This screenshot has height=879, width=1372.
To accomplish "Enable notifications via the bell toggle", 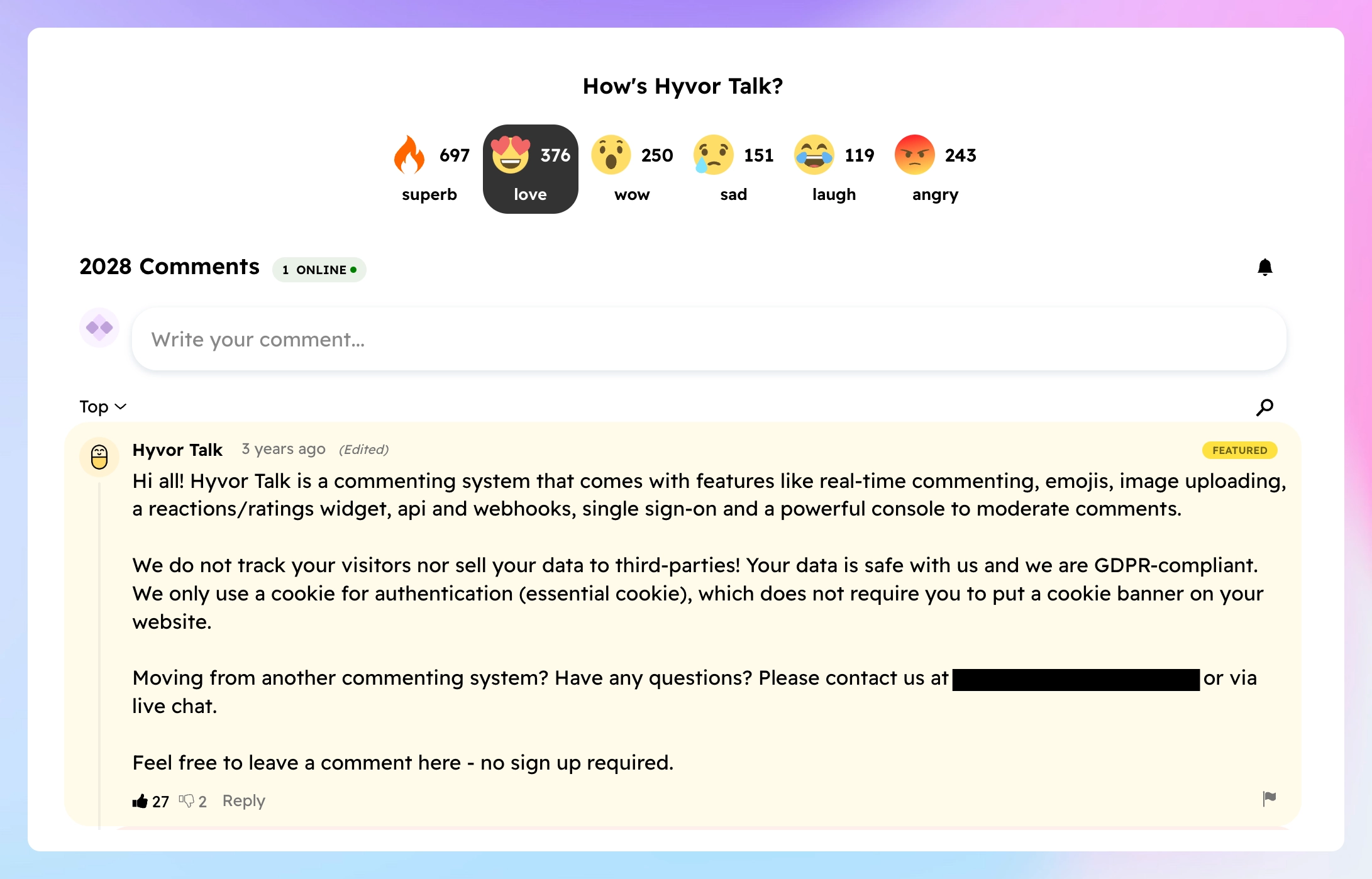I will 1263,267.
